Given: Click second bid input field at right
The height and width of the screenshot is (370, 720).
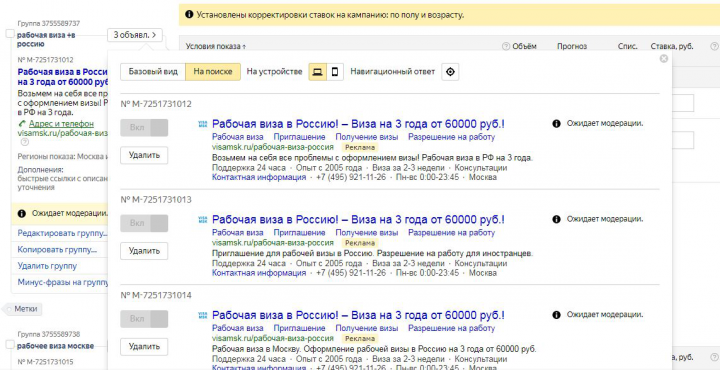Looking at the screenshot, I should [x=683, y=140].
